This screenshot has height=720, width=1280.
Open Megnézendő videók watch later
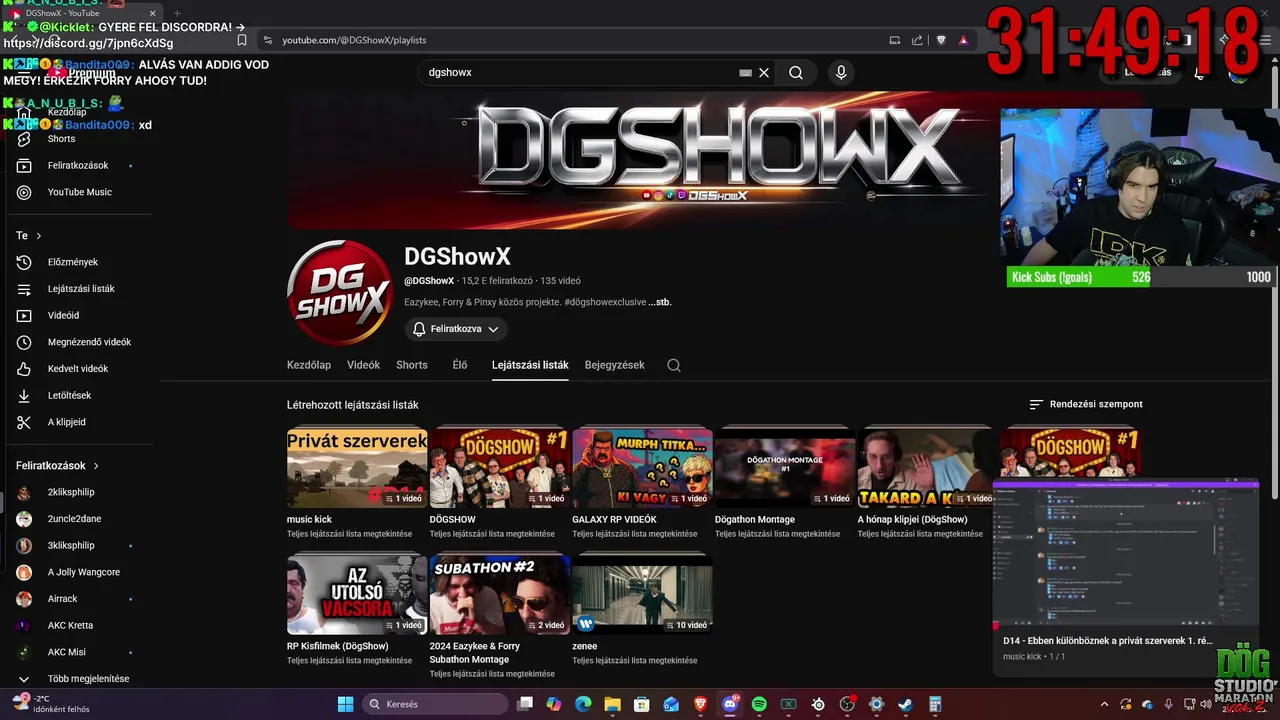click(89, 342)
